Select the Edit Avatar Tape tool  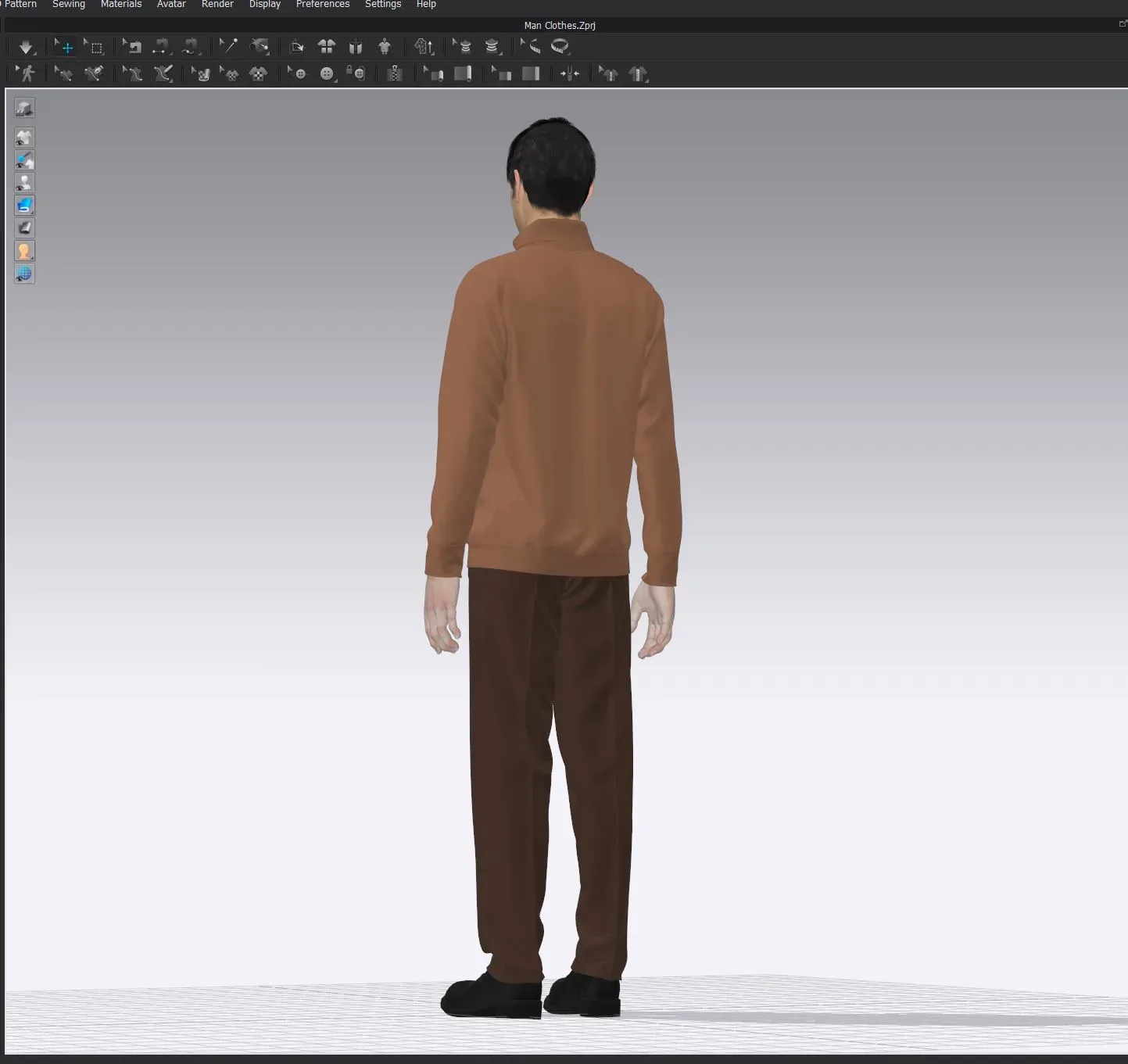tap(462, 47)
